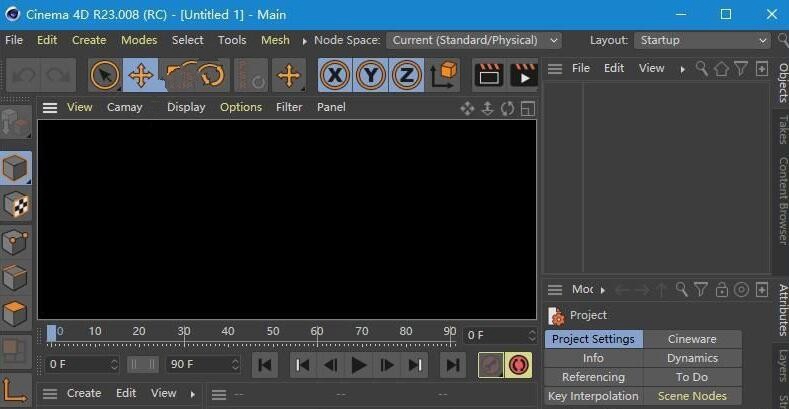
Task: Click Object Manager home icon
Action: (x=722, y=68)
